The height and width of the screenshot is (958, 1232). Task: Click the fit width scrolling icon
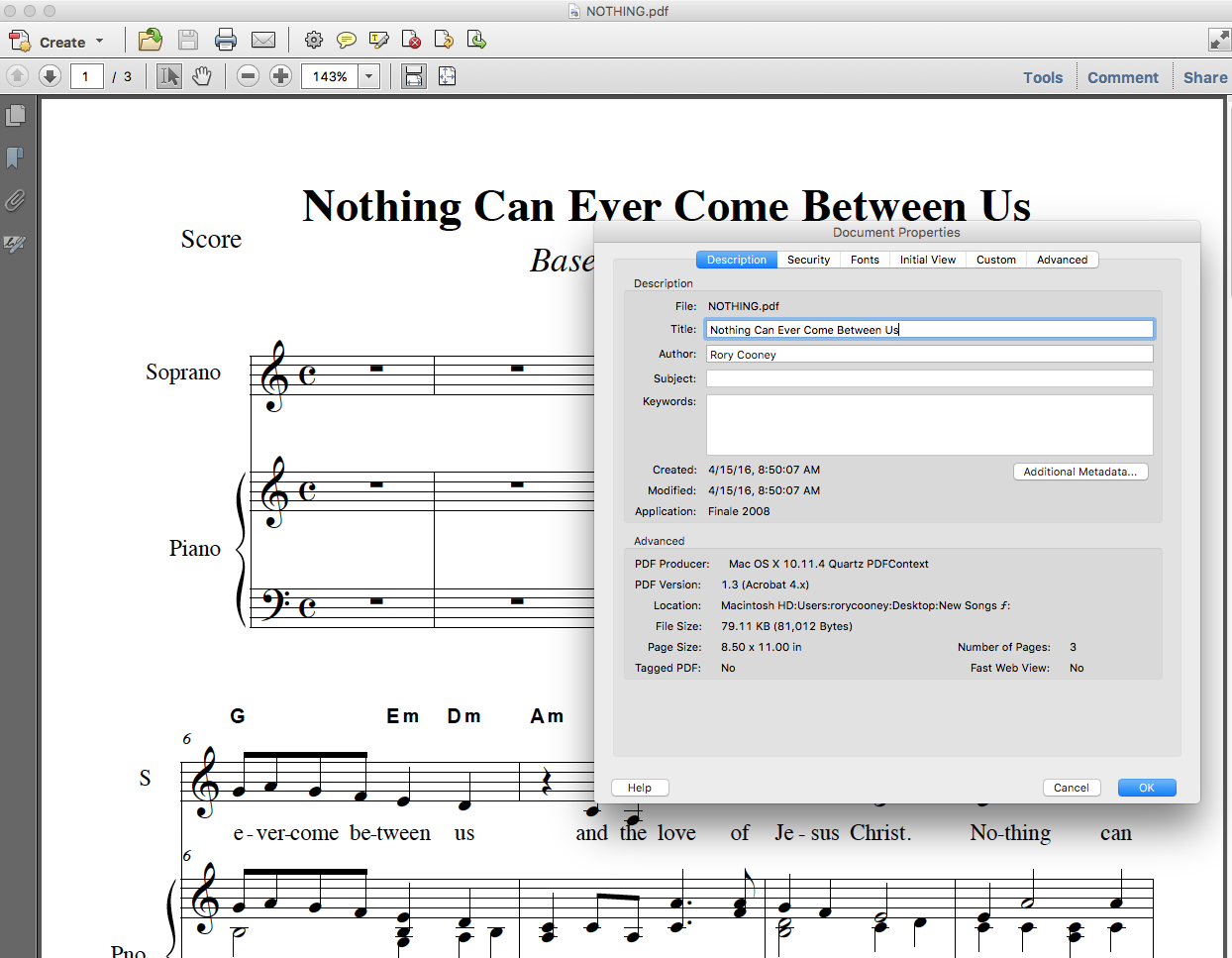point(414,76)
